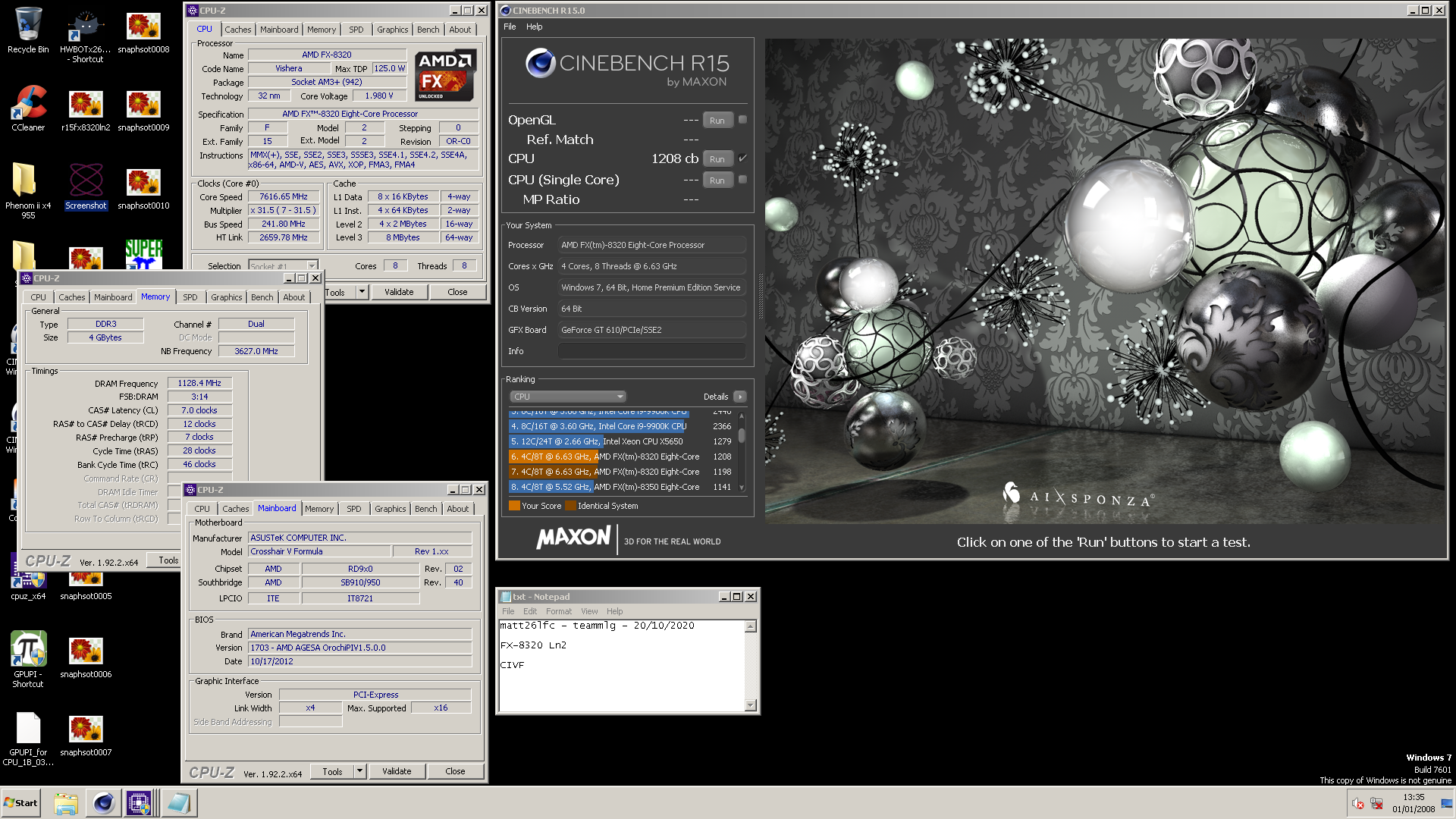
Task: Select ranking row 8 FX-8350 score 1141
Action: 621,487
